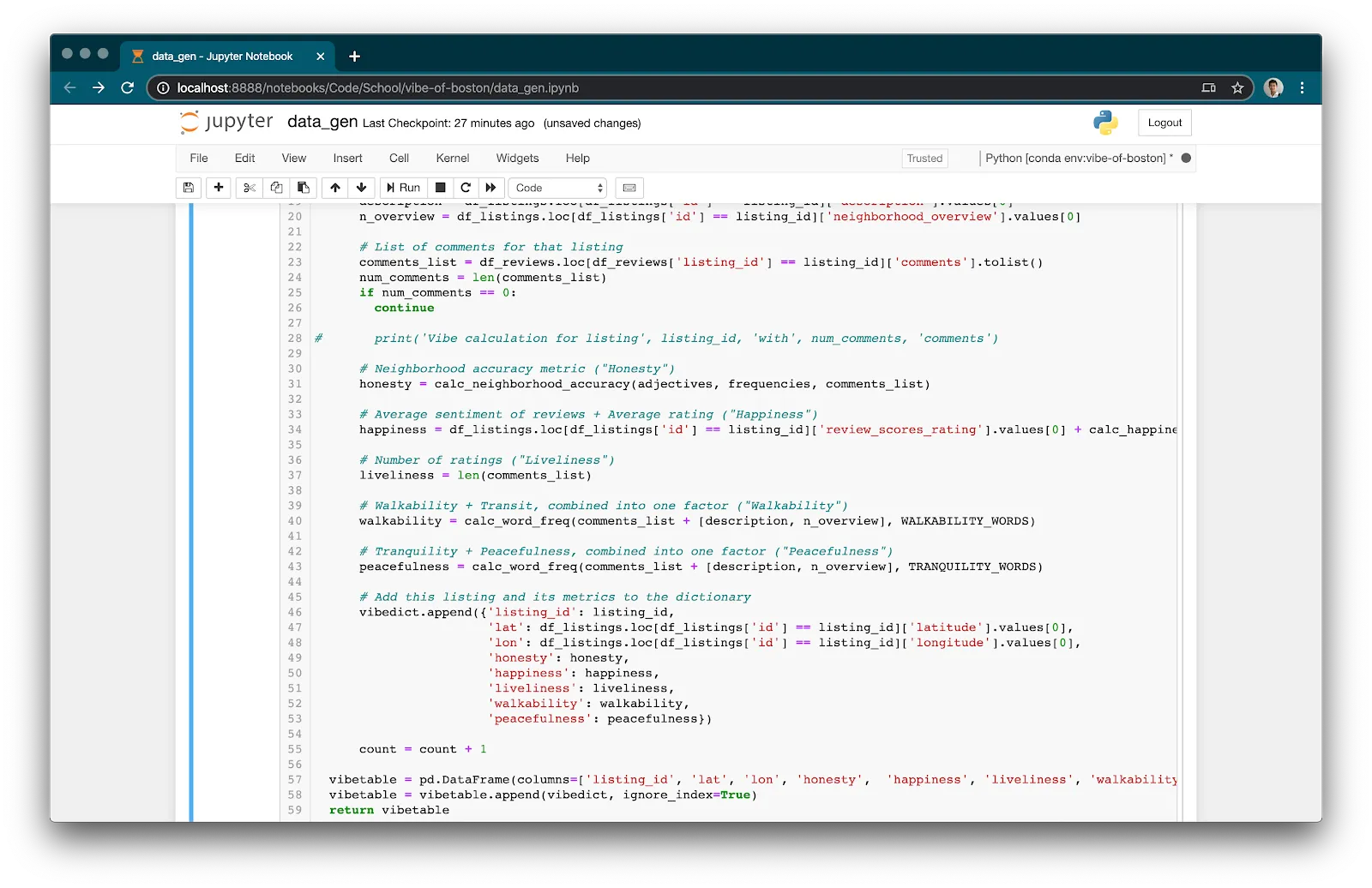
Task: Click the Logout button
Action: 1164,123
